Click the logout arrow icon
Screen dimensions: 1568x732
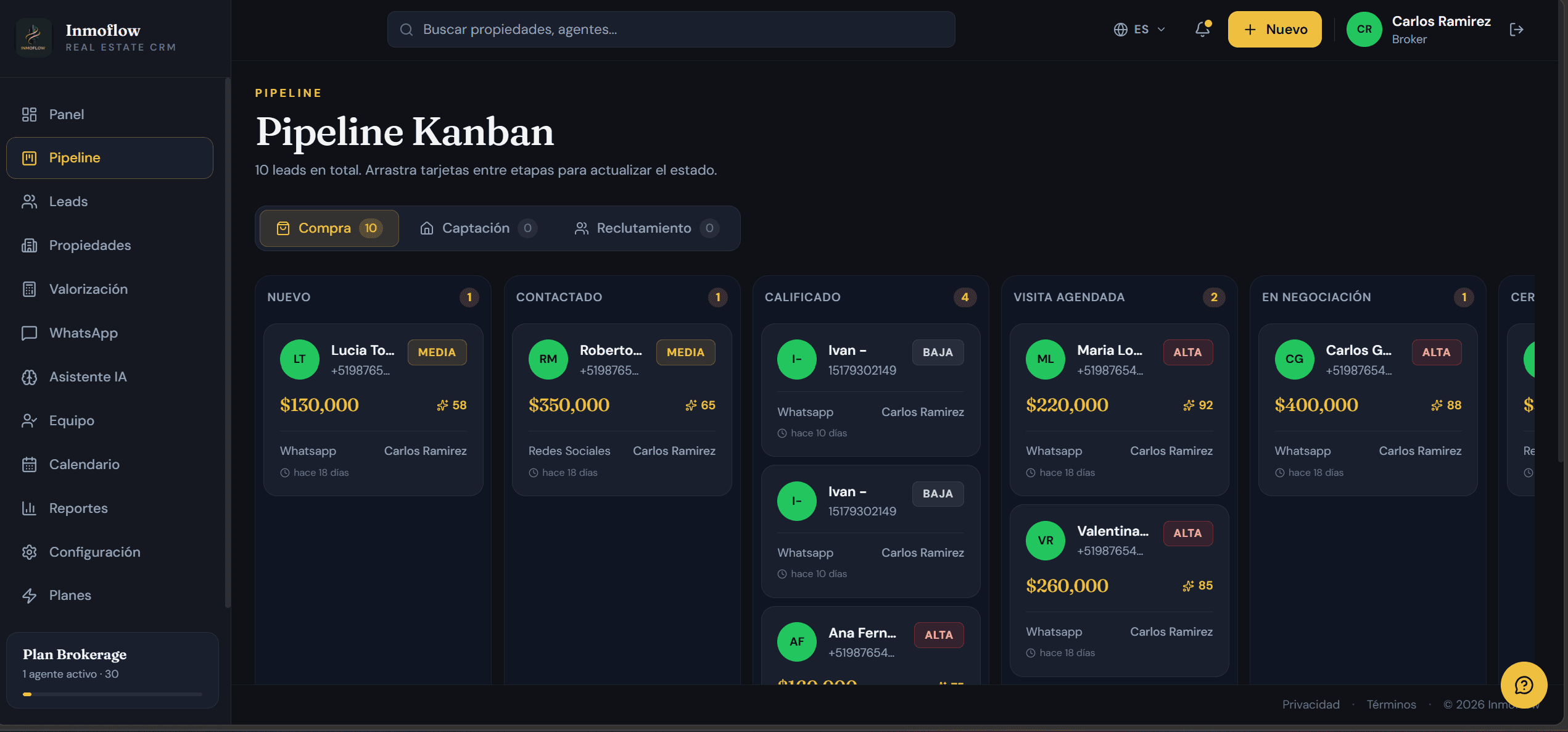click(1517, 30)
